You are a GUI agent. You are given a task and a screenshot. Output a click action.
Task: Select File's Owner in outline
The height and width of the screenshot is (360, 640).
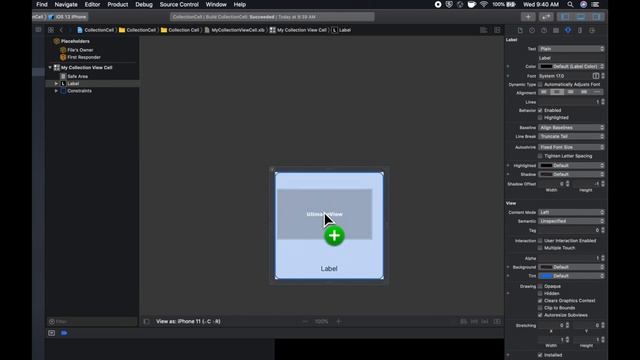coord(77,50)
